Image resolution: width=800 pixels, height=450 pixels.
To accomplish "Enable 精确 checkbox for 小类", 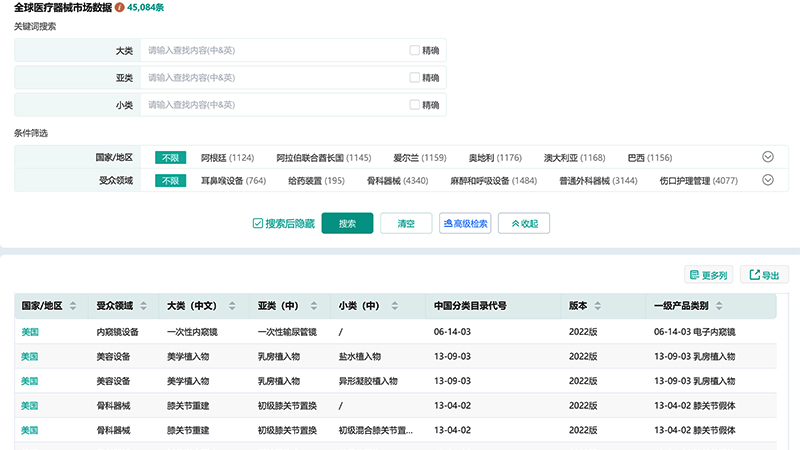I will coord(414,105).
